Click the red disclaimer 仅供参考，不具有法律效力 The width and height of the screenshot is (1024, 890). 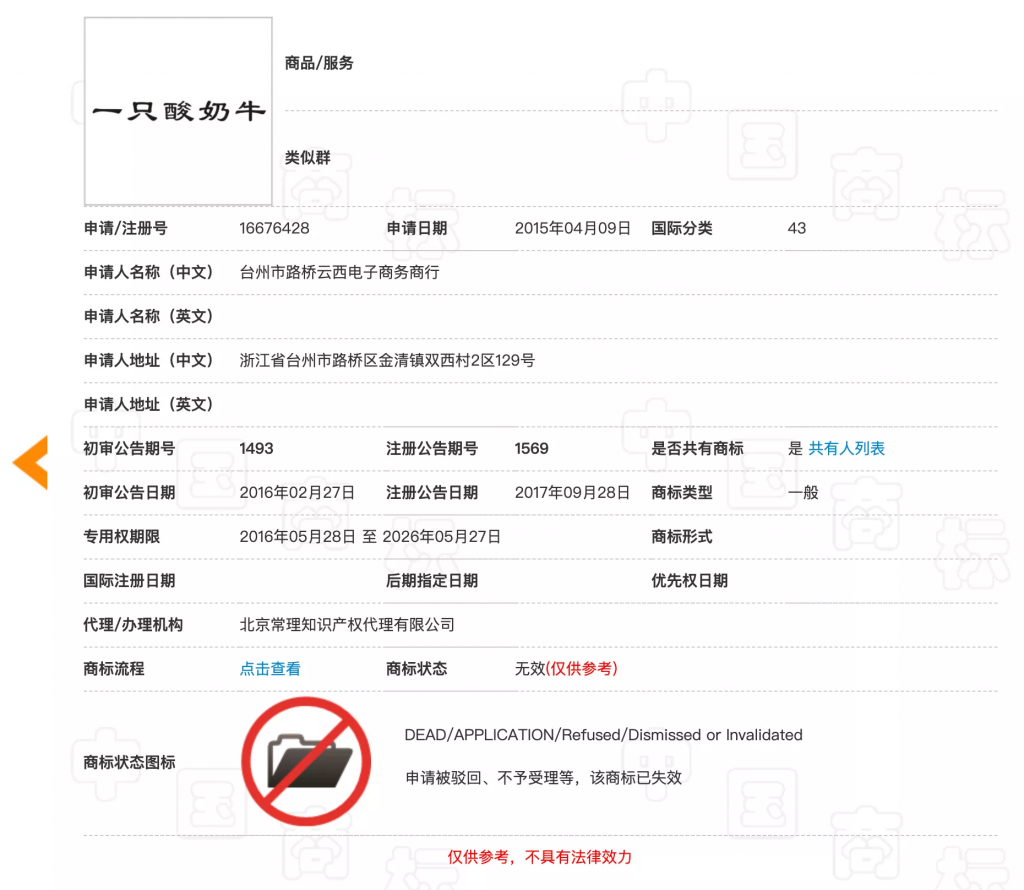[x=539, y=857]
